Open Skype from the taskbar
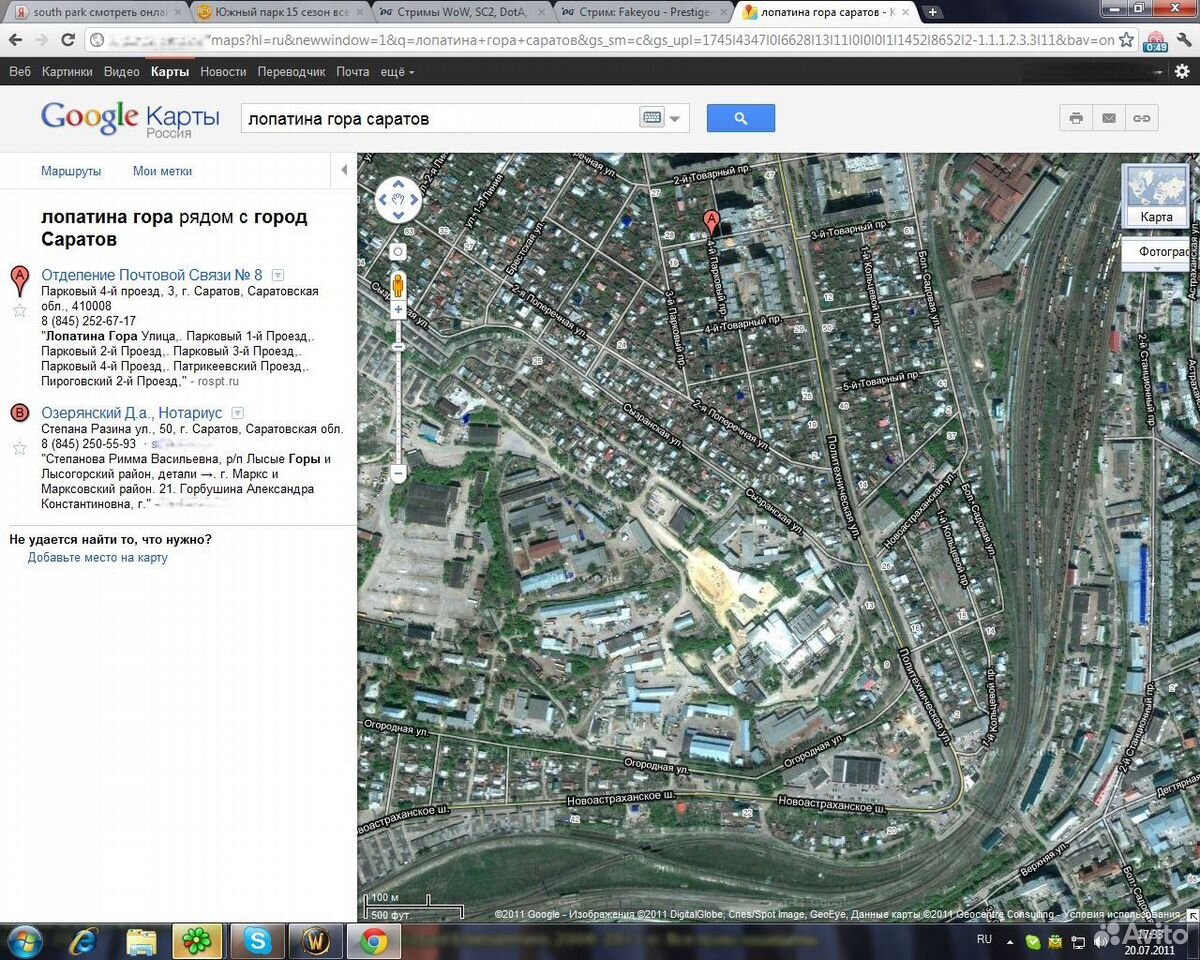1200x960 pixels. (257, 941)
